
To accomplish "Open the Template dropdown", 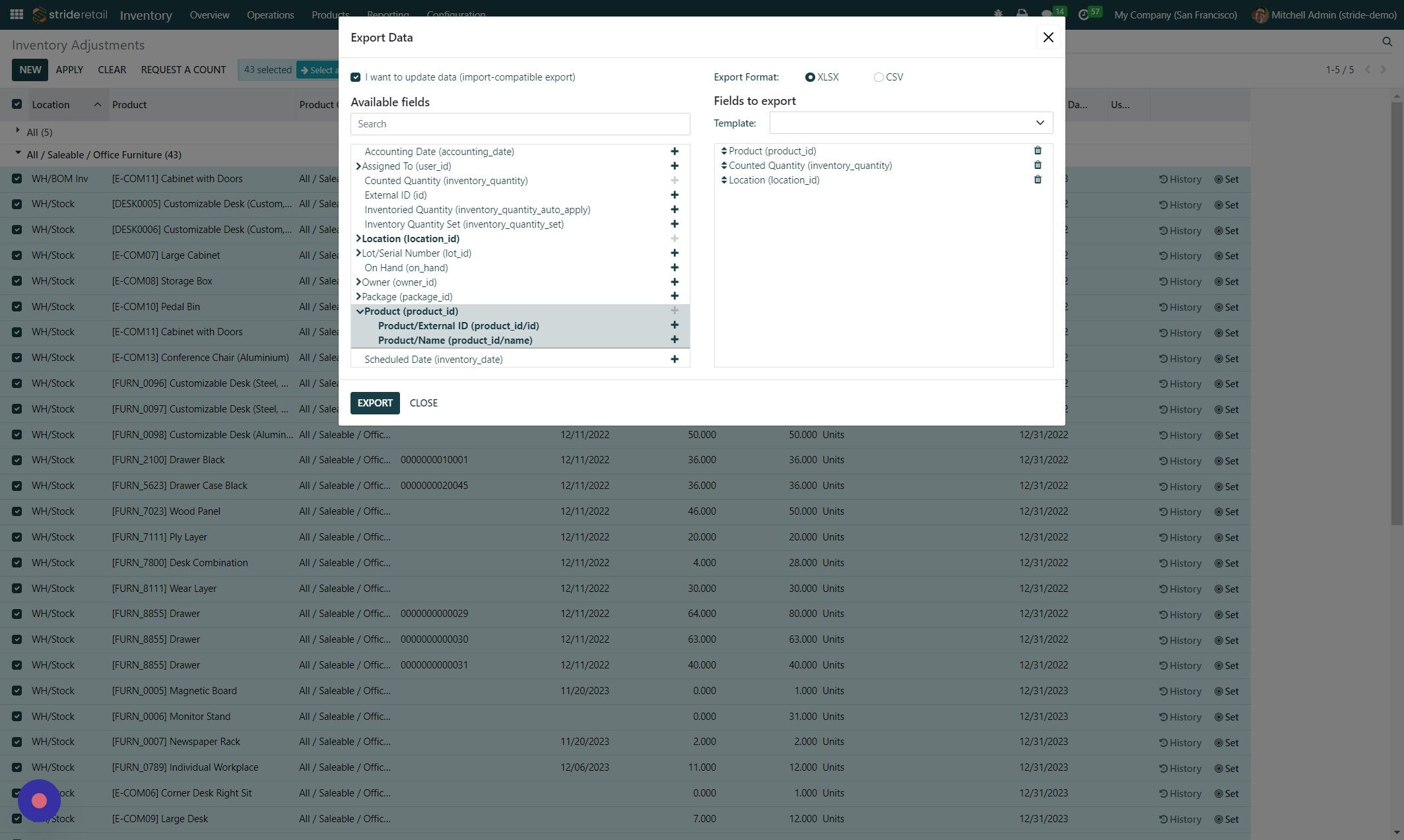I will coord(910,123).
